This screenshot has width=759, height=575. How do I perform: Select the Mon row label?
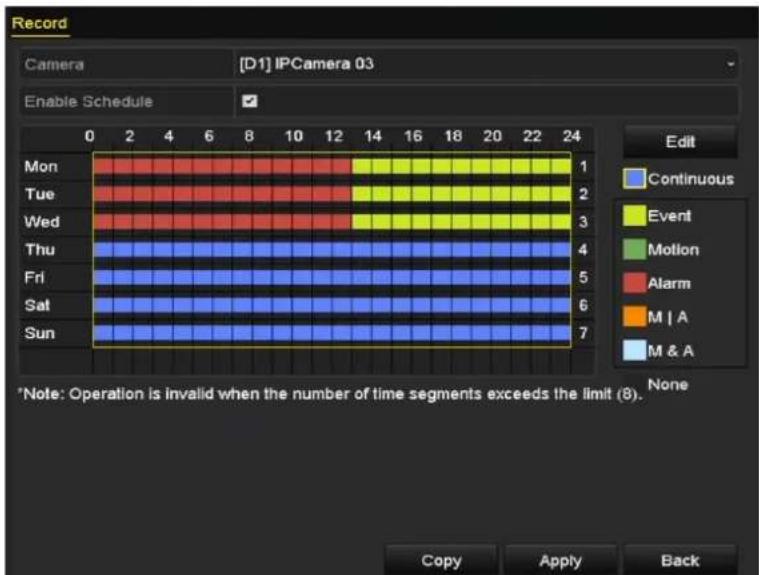pyautogui.click(x=41, y=166)
